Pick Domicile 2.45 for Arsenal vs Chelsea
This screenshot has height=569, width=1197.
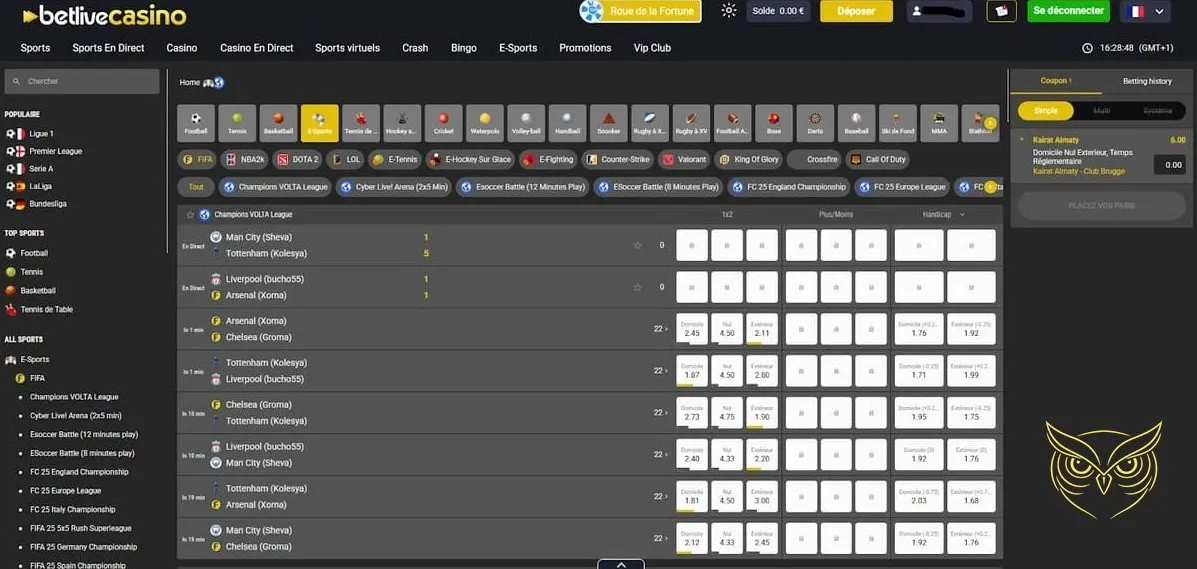tap(692, 329)
